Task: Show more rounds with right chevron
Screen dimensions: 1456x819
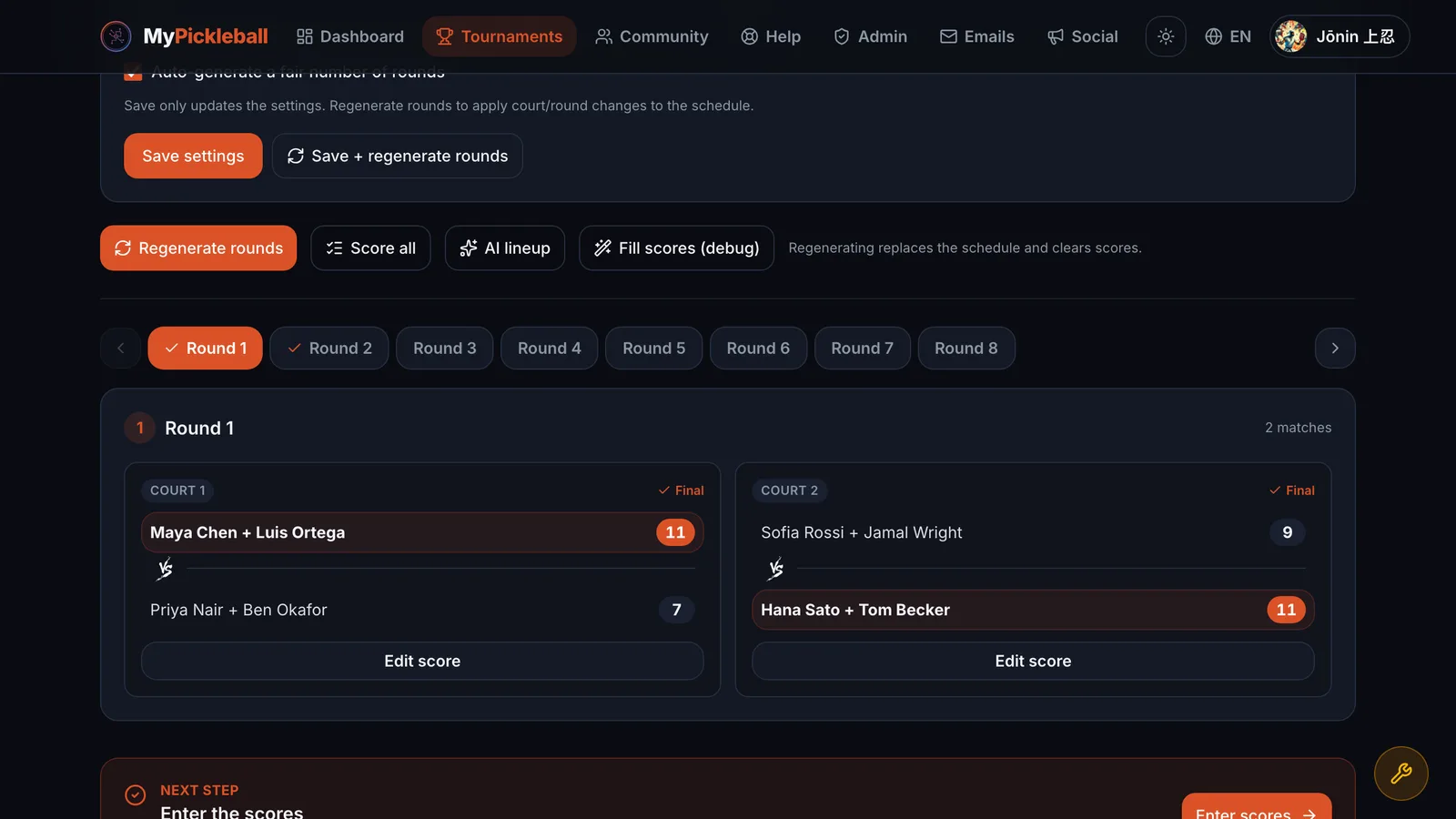Action: point(1335,348)
